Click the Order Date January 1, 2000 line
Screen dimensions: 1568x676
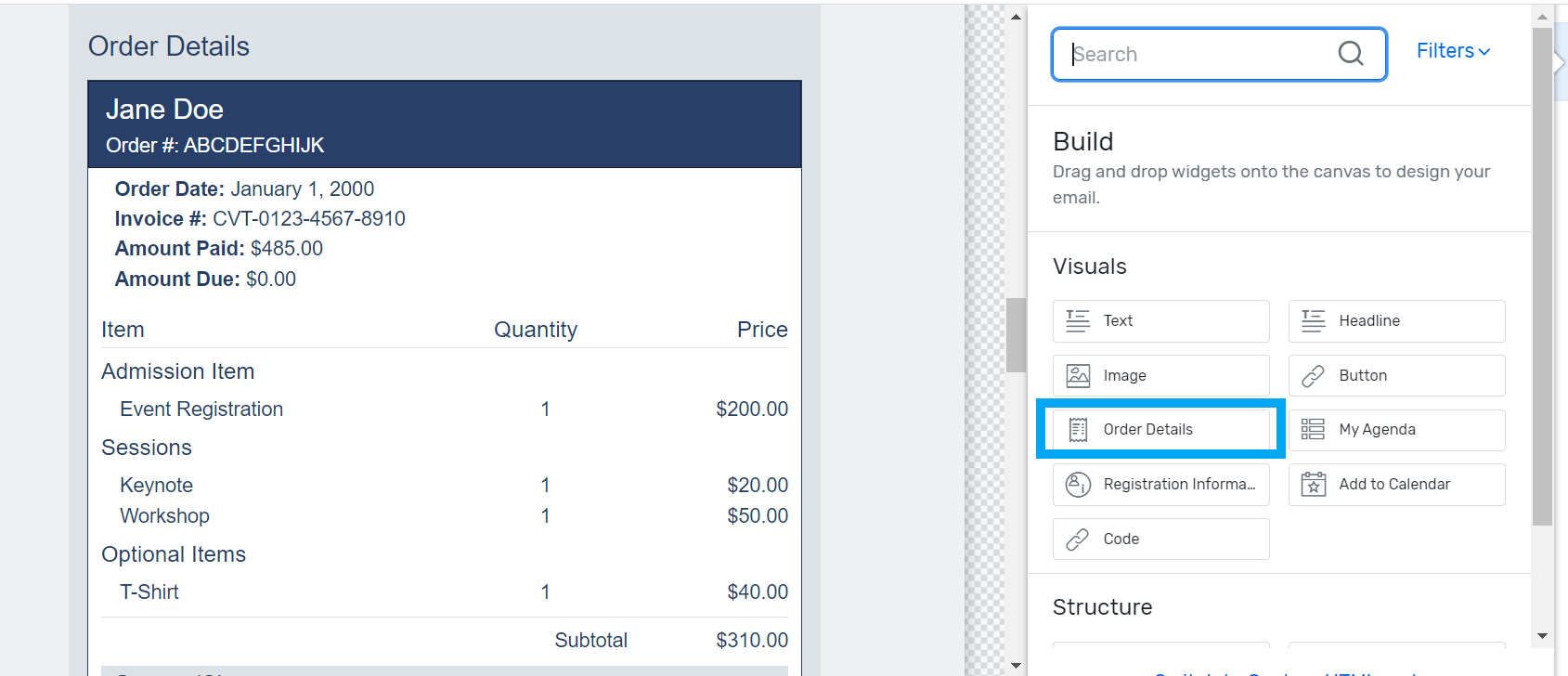(244, 189)
